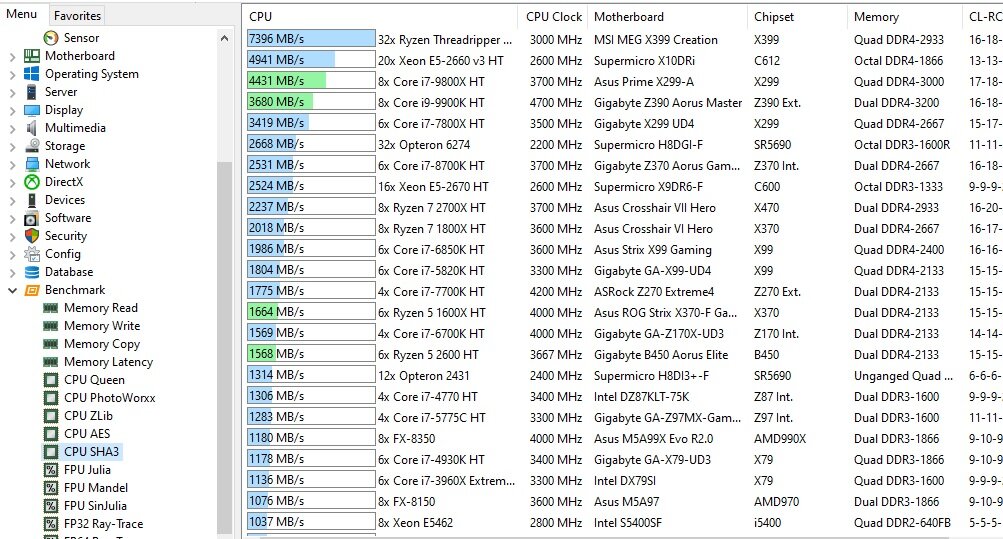Click the MSI MEG X399 Creation cell
This screenshot has height=539, width=1003.
tap(656, 40)
